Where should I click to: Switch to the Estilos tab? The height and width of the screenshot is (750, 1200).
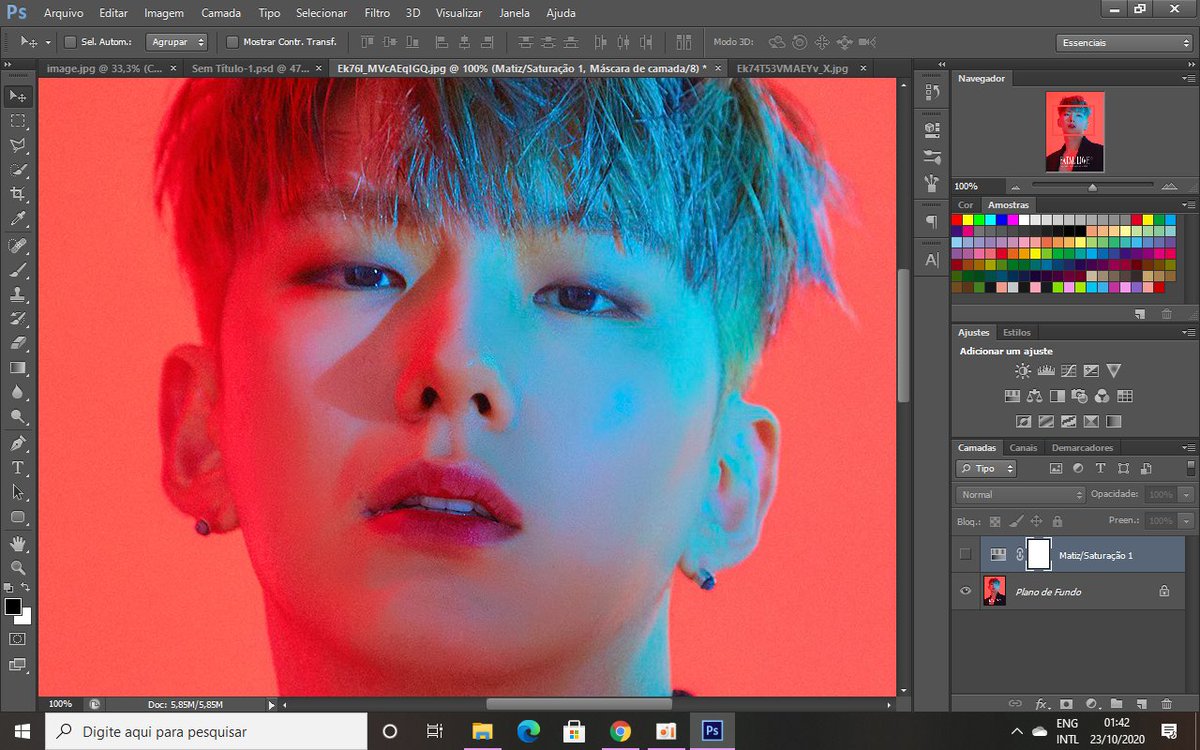click(1017, 332)
